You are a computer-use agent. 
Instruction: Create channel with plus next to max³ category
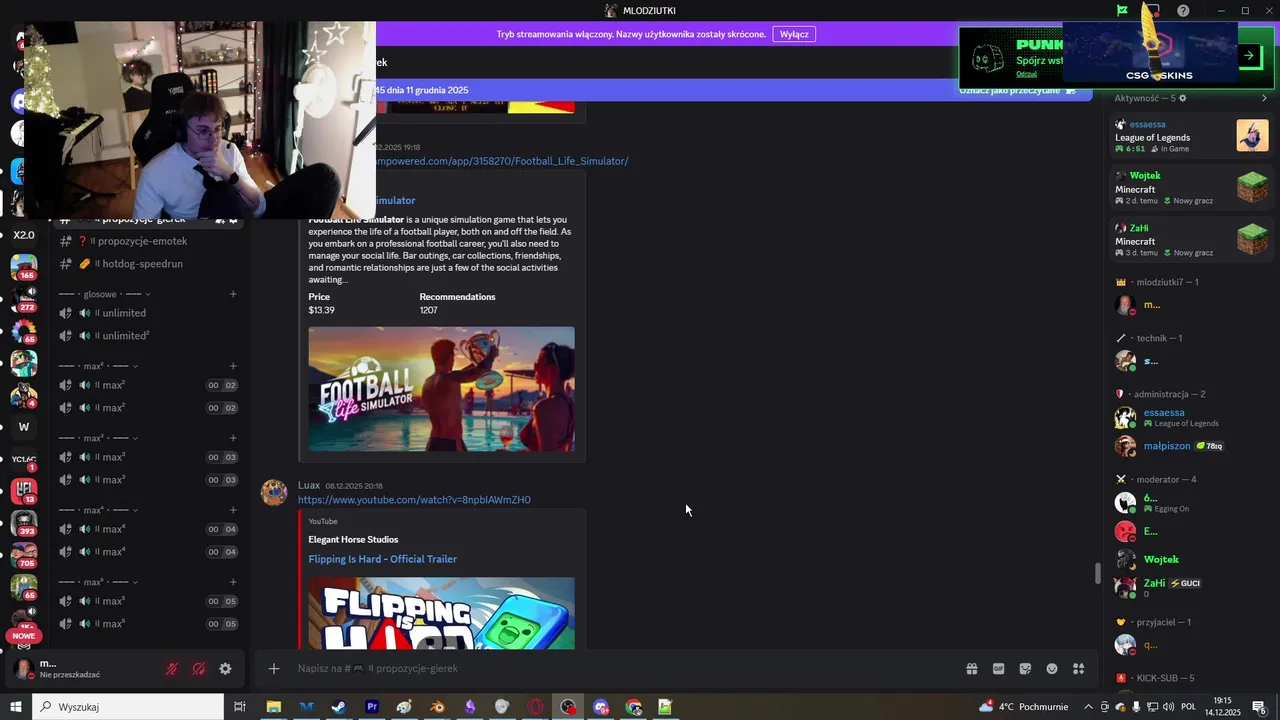coord(233,438)
